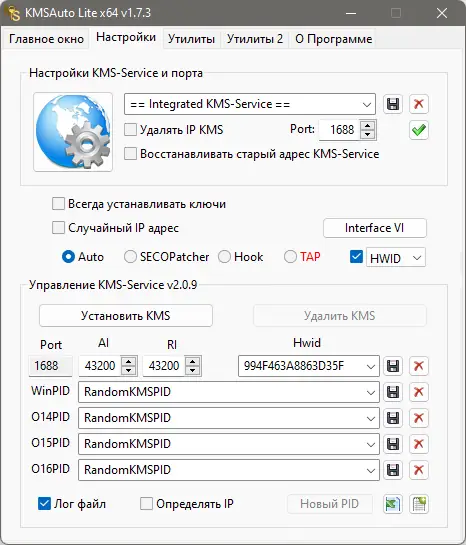Viewport: 466px width, 545px height.
Task: Click the Установить KMS button
Action: [x=126, y=316]
